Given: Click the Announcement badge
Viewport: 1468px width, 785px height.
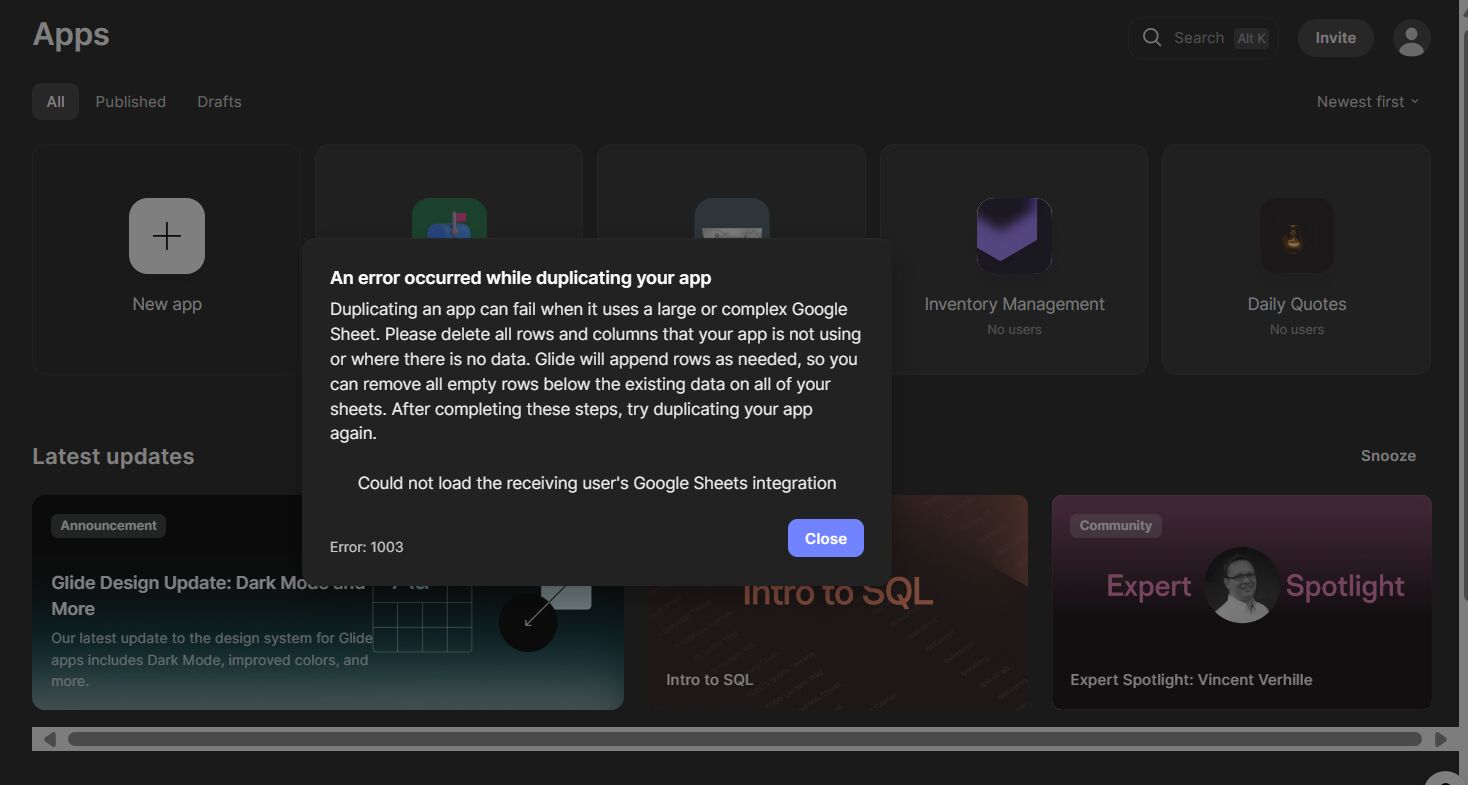Looking at the screenshot, I should (108, 525).
